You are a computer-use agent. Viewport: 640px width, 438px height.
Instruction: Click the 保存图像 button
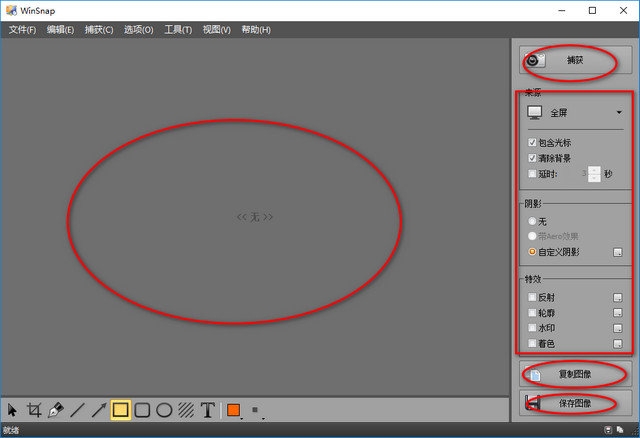(576, 403)
